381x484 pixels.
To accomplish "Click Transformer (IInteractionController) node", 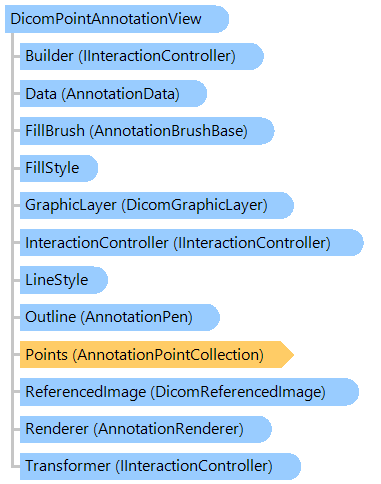I will [x=160, y=466].
